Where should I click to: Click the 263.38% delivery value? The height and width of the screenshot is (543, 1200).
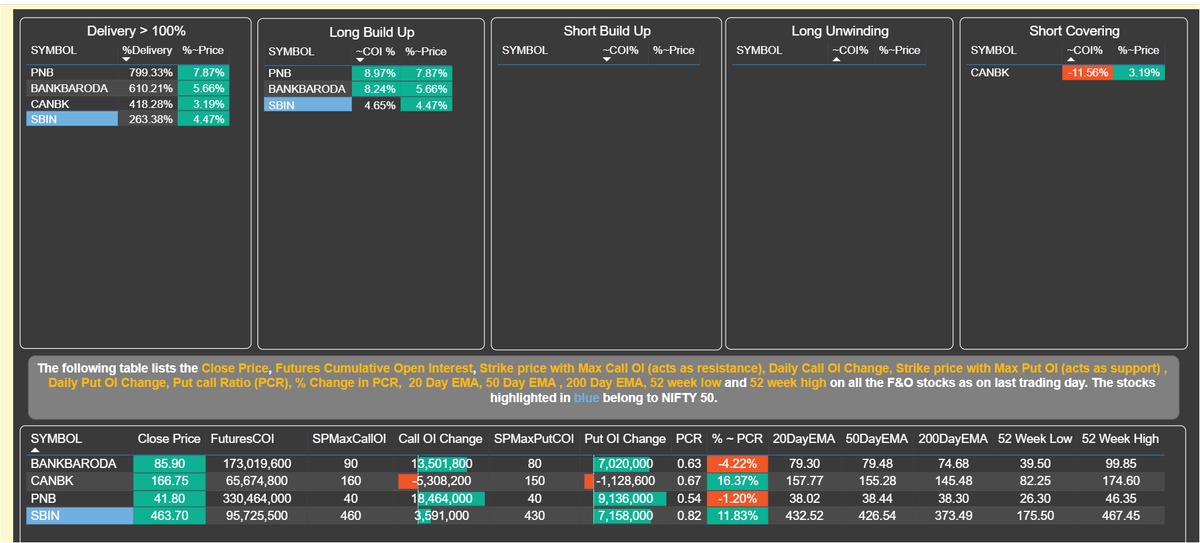tap(151, 119)
